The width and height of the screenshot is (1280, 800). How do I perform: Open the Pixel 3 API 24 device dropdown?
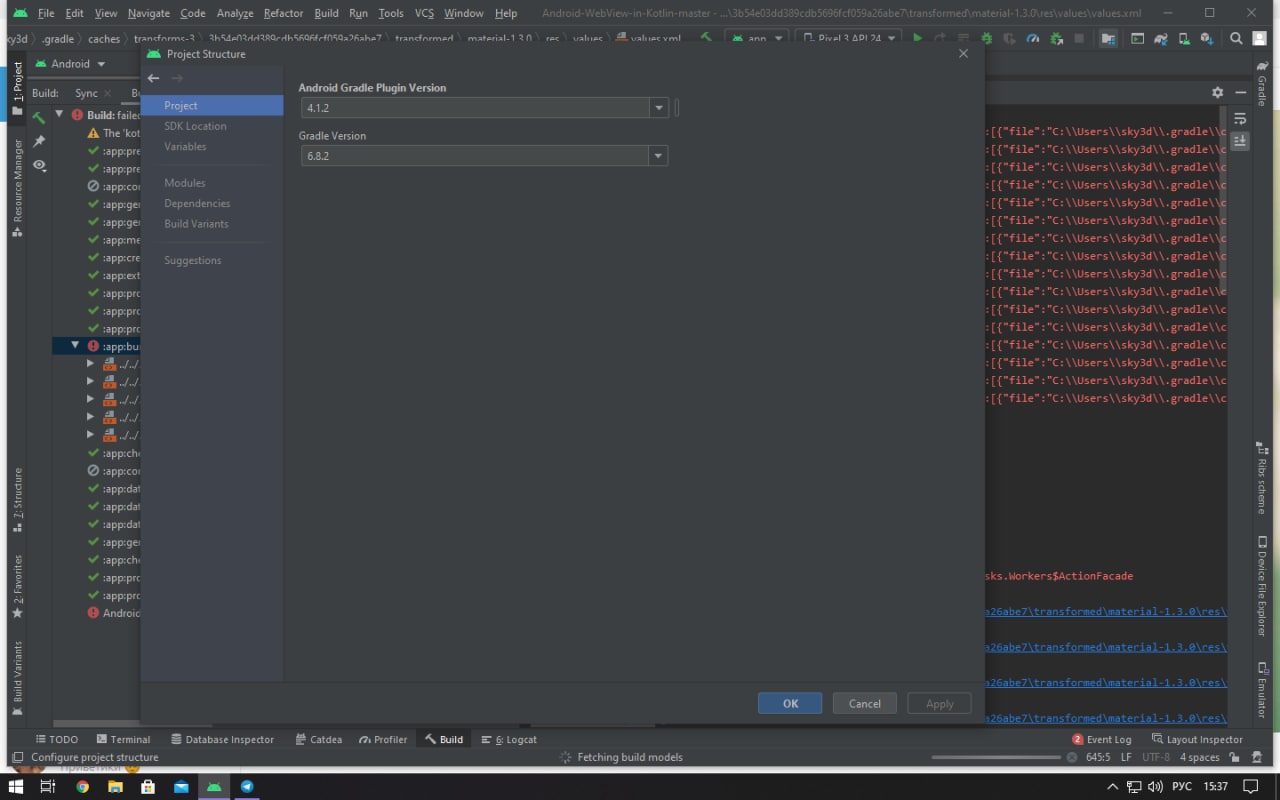coord(848,38)
